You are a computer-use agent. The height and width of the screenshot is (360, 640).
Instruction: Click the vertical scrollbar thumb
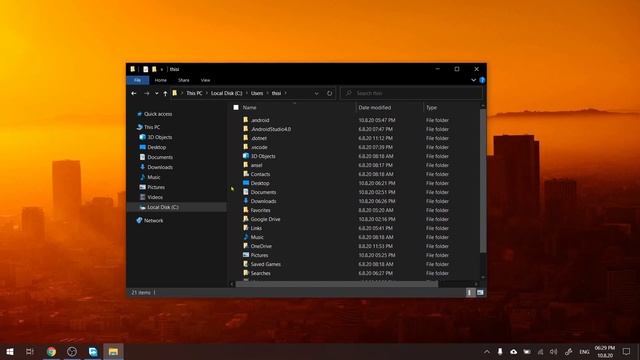483,180
